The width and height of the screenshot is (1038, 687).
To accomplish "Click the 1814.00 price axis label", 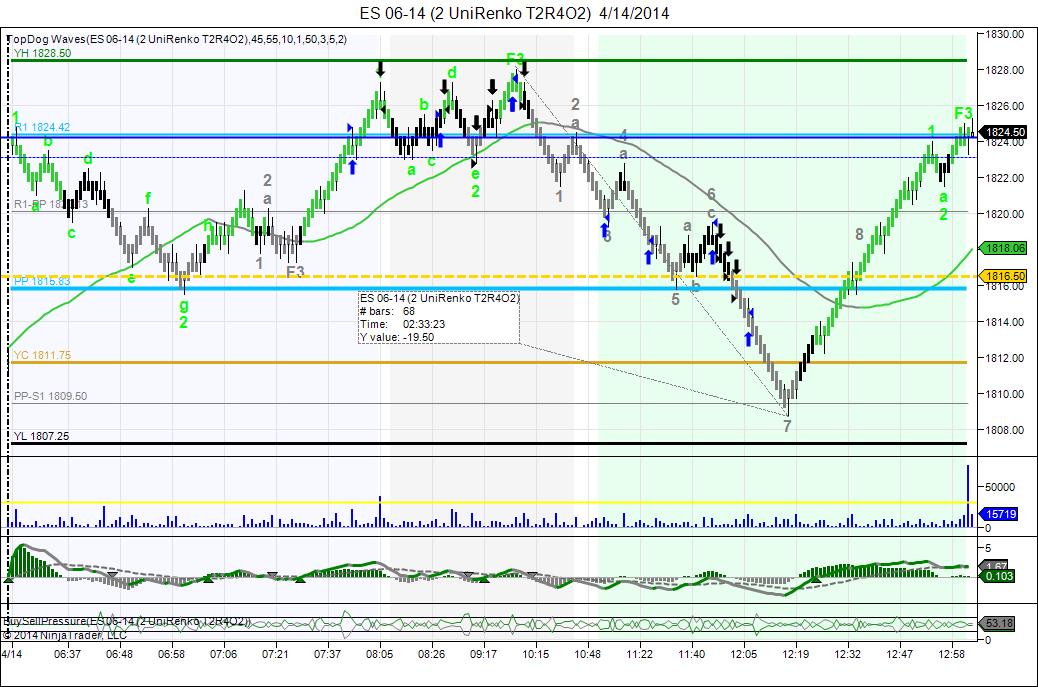I will point(1004,322).
